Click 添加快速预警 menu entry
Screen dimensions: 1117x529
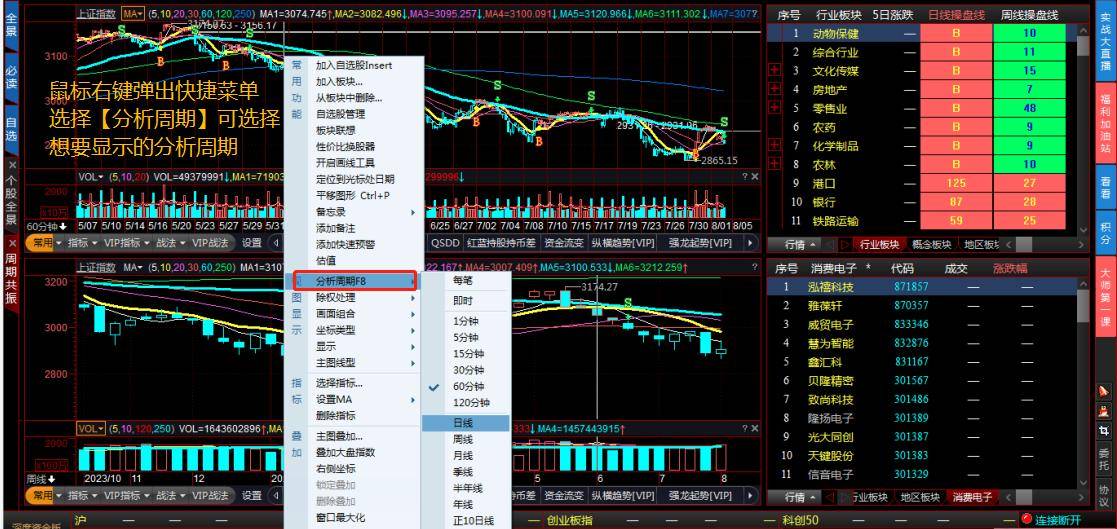tap(346, 244)
